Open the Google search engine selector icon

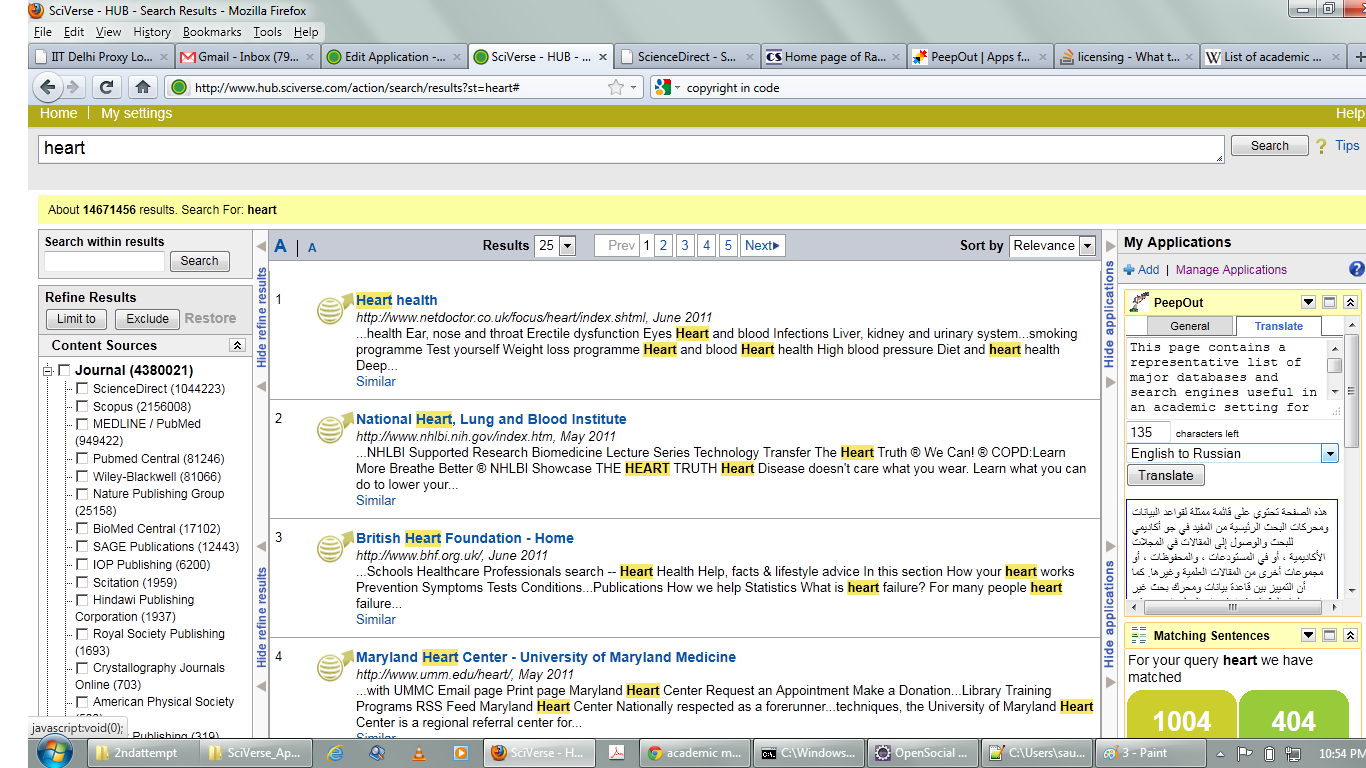point(661,88)
